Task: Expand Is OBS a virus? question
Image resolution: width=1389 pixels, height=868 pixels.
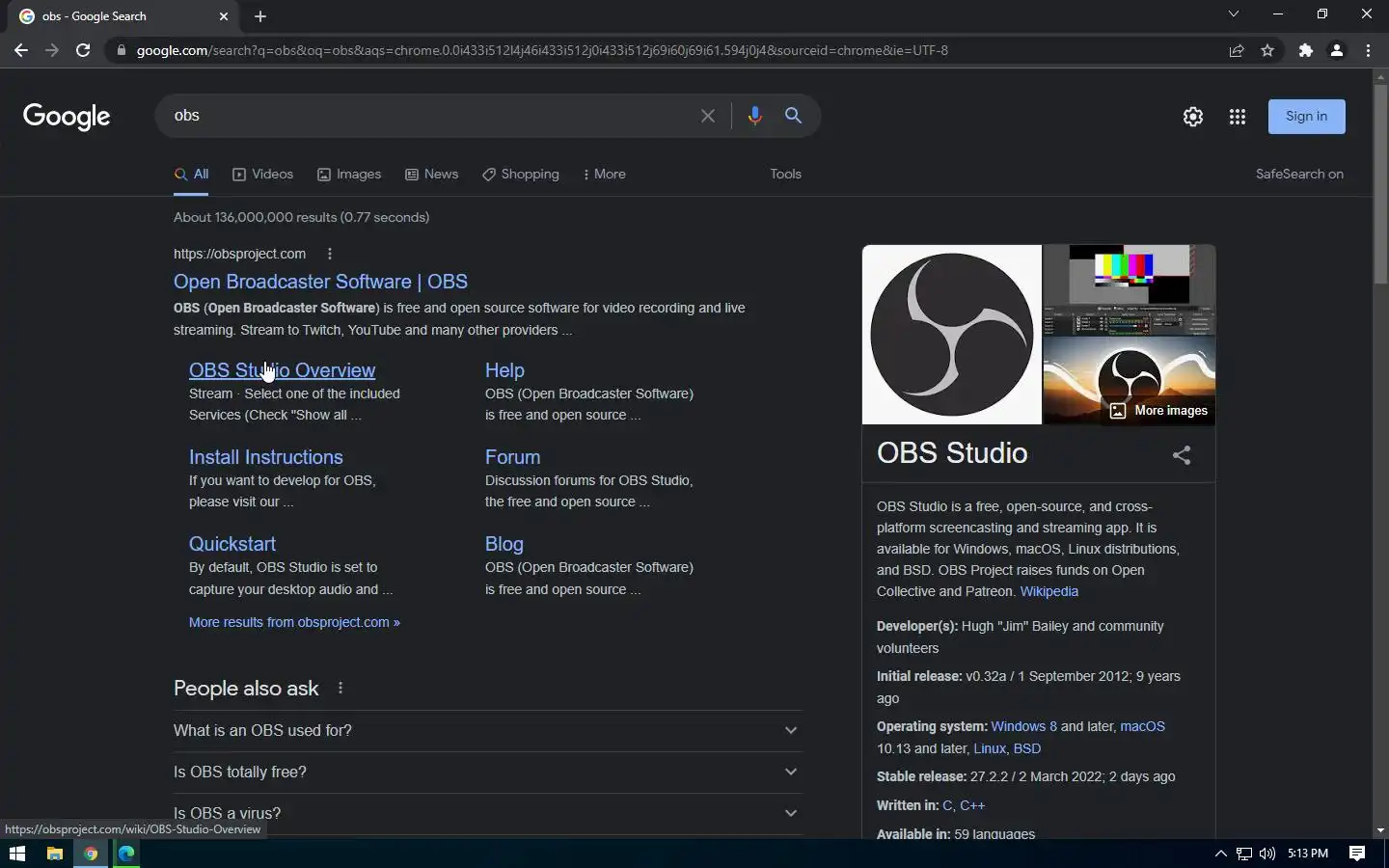Action: pos(487,813)
